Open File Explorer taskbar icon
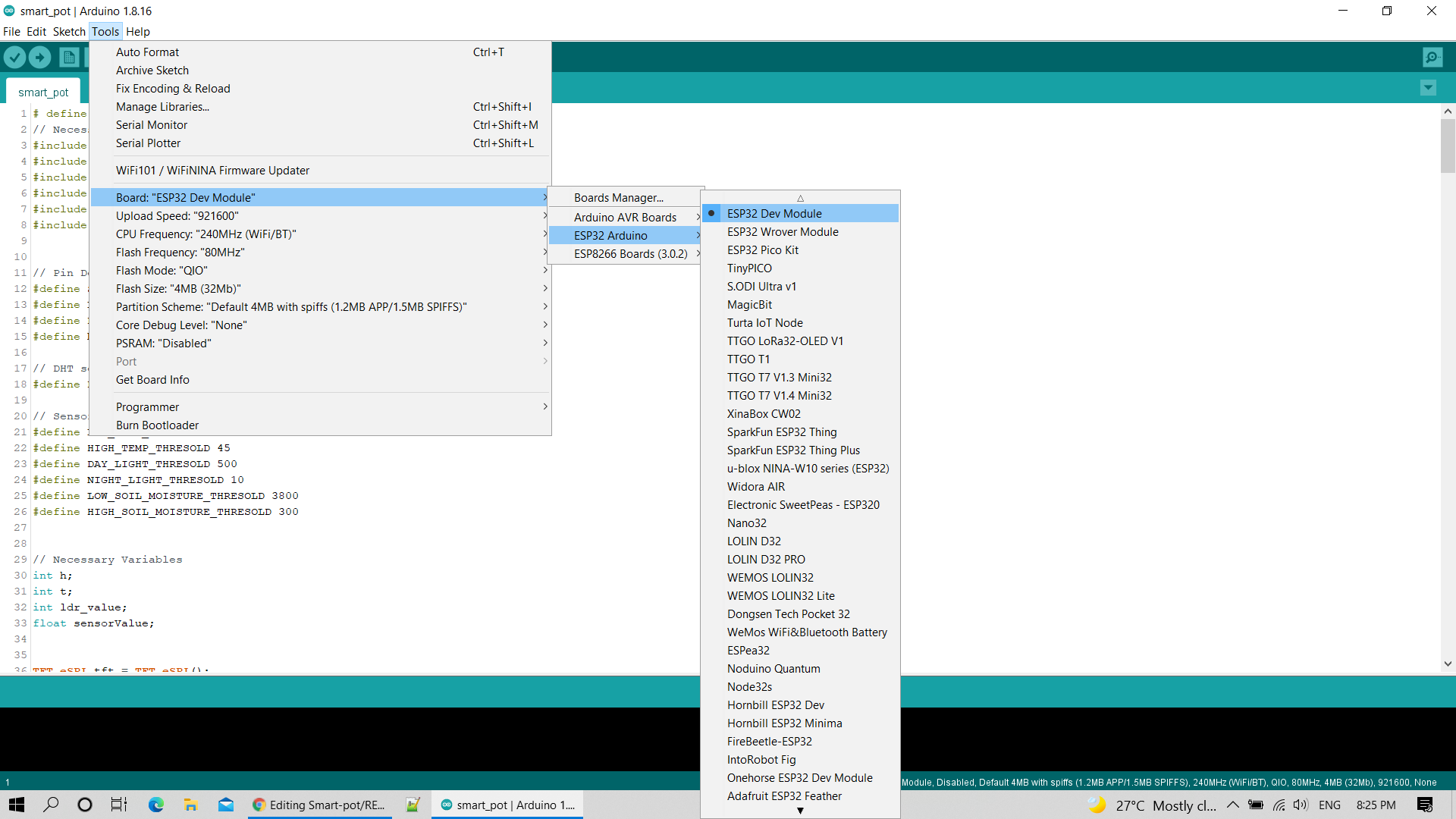This screenshot has height=819, width=1456. [x=190, y=805]
